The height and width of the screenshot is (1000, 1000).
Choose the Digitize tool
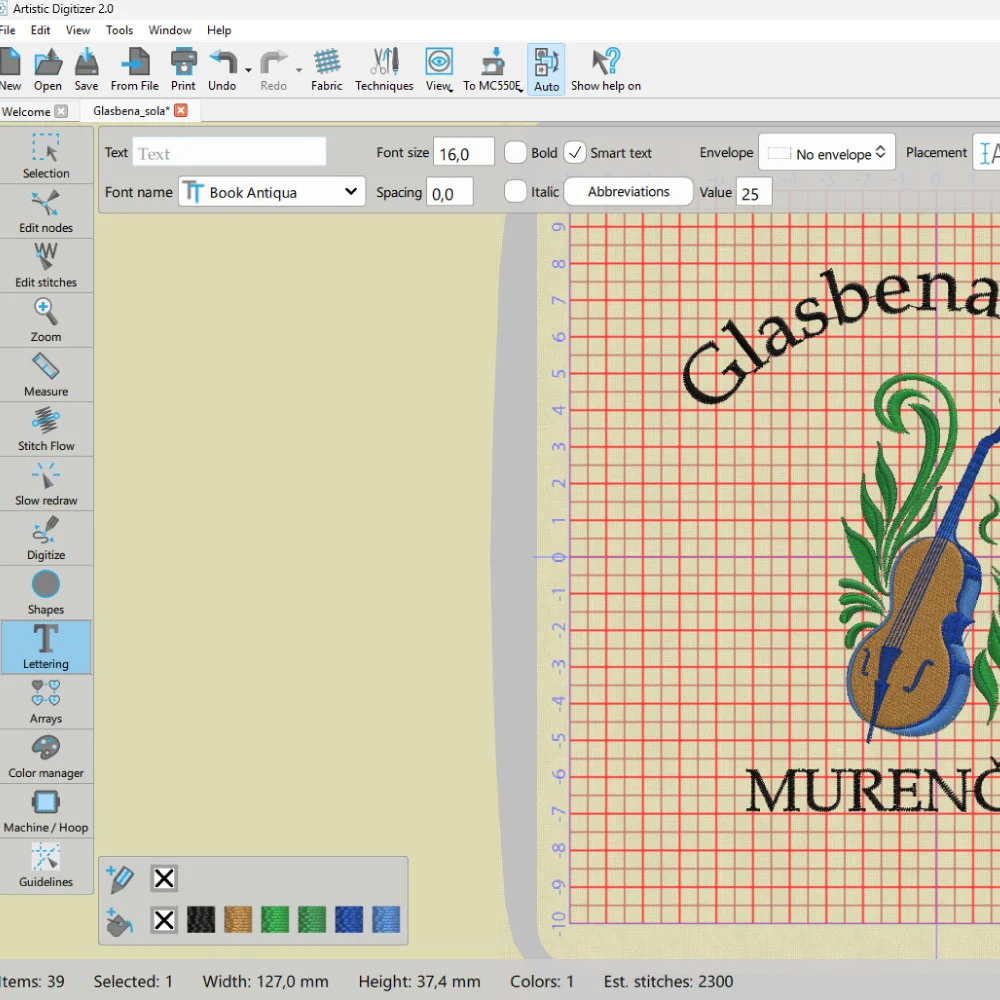point(46,538)
